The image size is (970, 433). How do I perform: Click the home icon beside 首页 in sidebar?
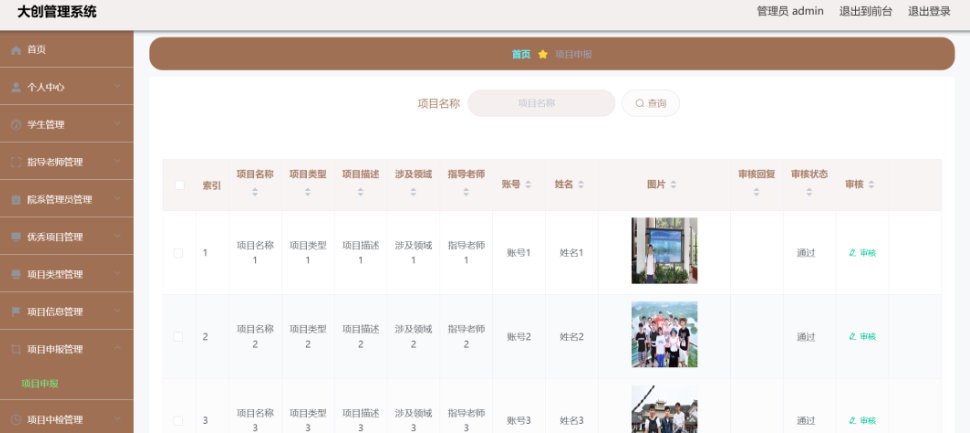[x=16, y=50]
